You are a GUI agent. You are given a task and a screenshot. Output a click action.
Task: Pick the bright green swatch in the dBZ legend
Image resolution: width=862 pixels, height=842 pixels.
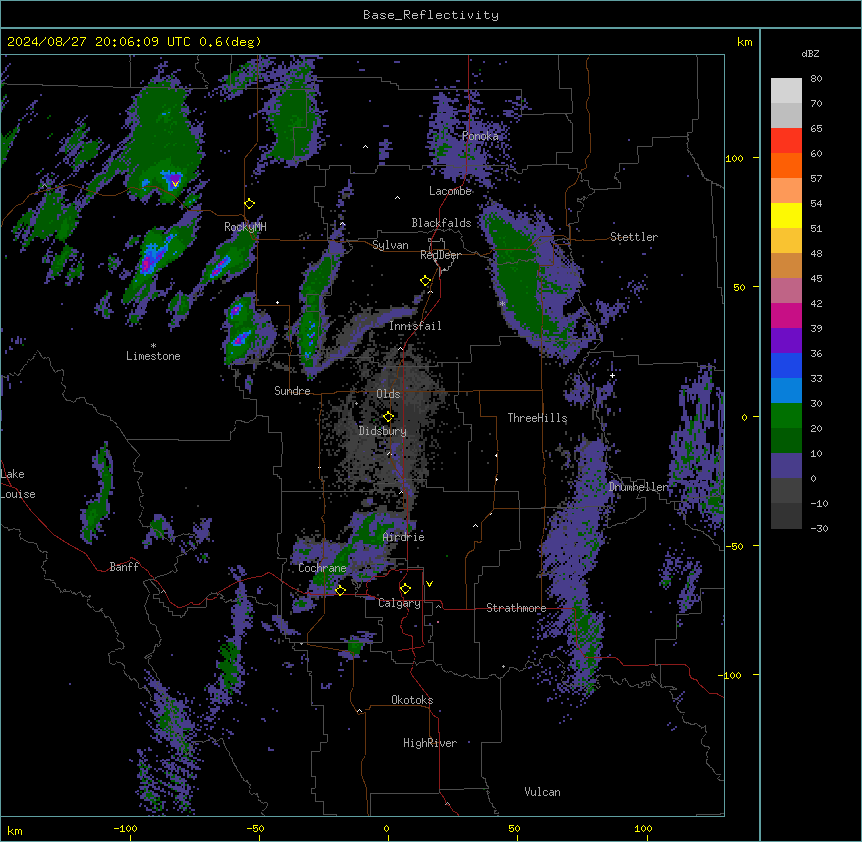(x=786, y=416)
